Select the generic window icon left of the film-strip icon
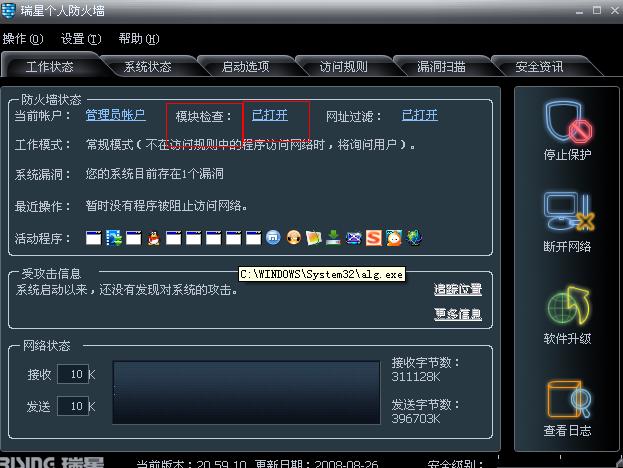 [x=93, y=238]
